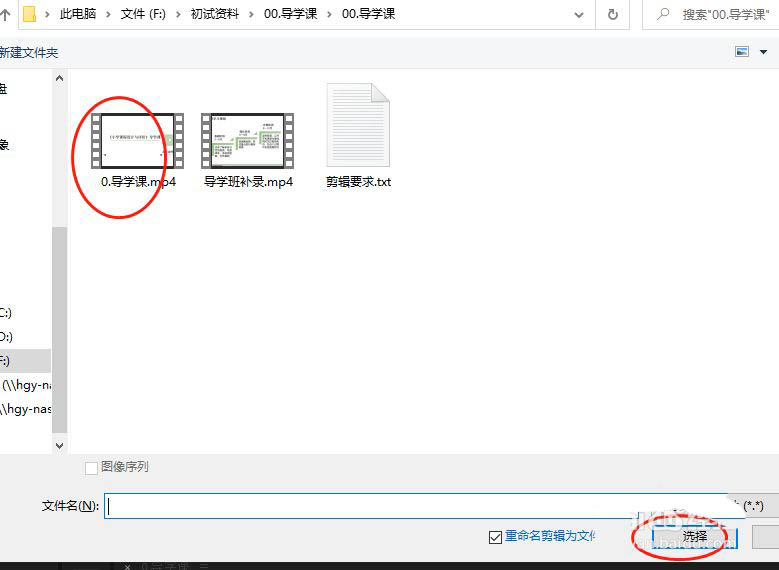
Task: Select the 剪辑要求.txt file icon
Action: 358,125
